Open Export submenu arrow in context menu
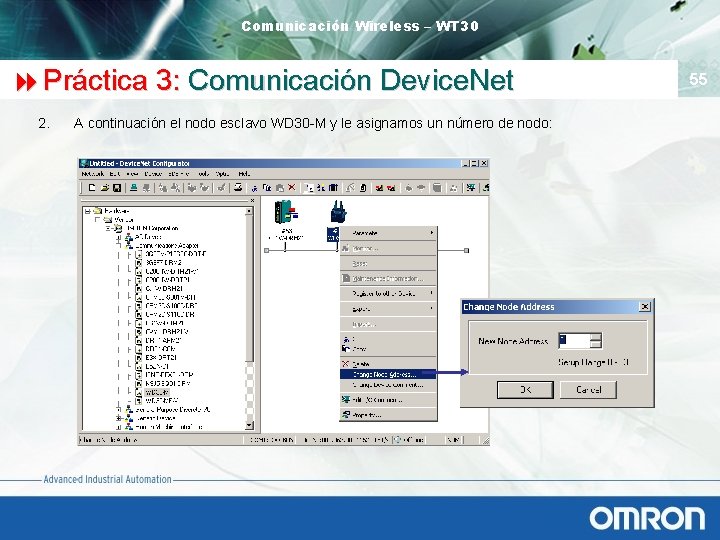Screen dimensions: 720x540 (432, 309)
